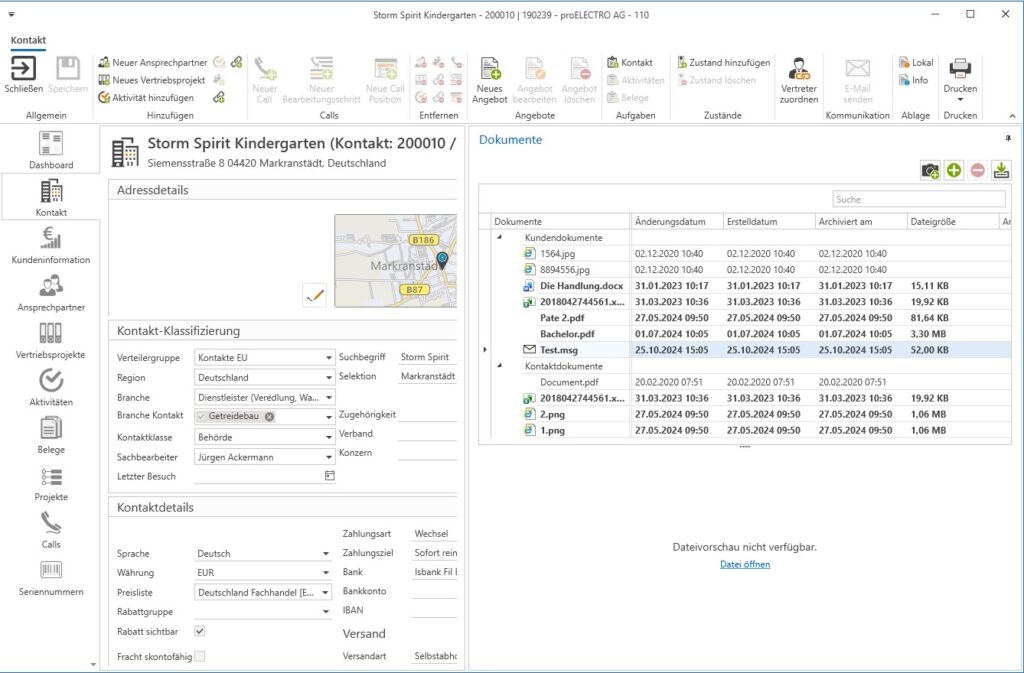Click the Vertreter zuordnen icon
Image resolution: width=1024 pixels, height=673 pixels.
[799, 68]
